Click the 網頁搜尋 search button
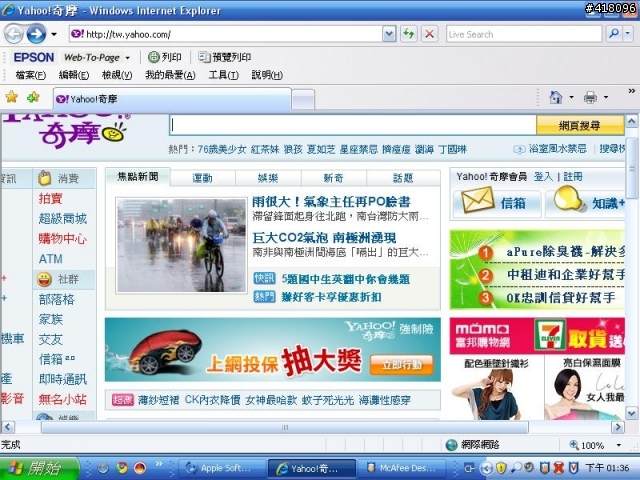640x480 pixels. pyautogui.click(x=580, y=125)
